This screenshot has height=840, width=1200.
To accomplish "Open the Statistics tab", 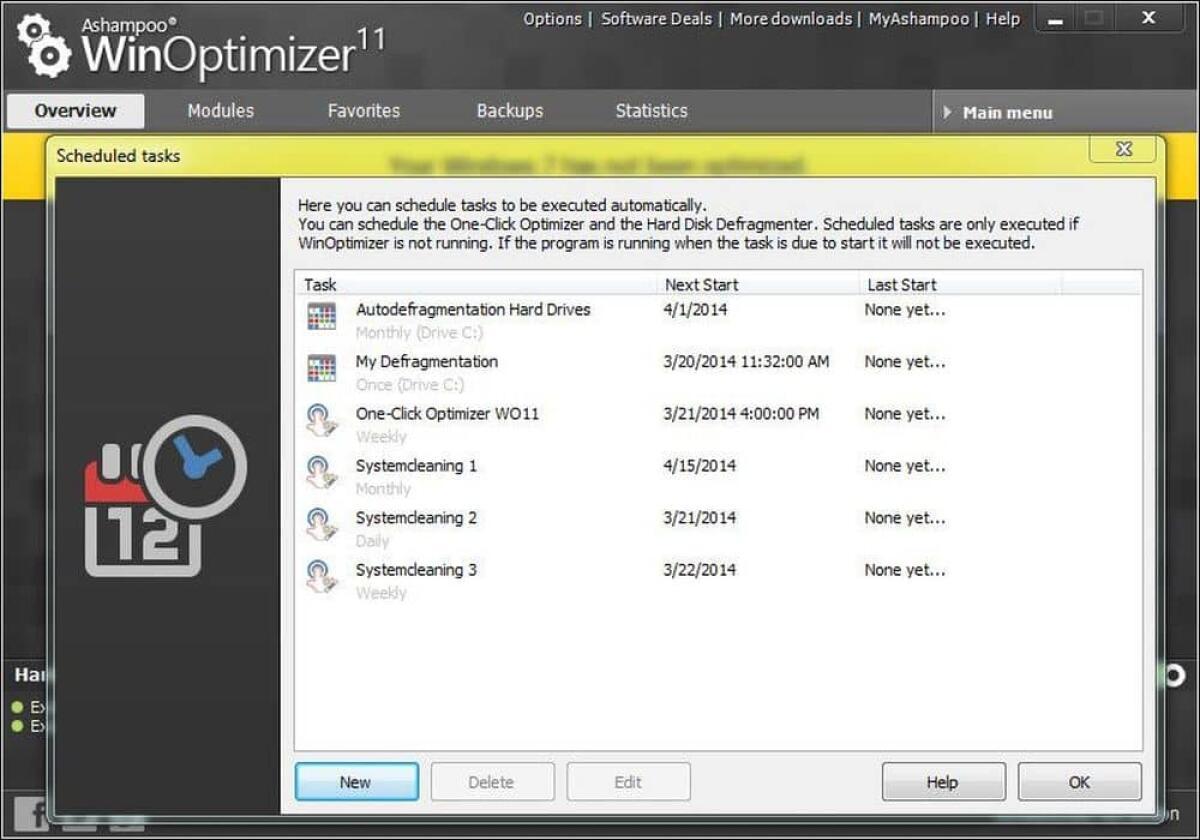I will (650, 111).
